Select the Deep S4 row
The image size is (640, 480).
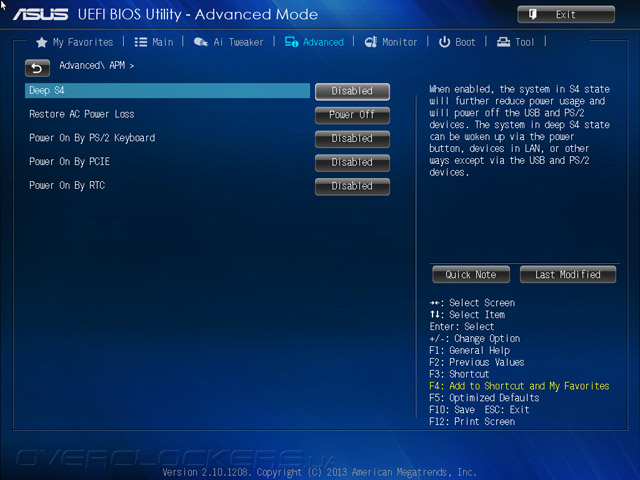pos(167,91)
